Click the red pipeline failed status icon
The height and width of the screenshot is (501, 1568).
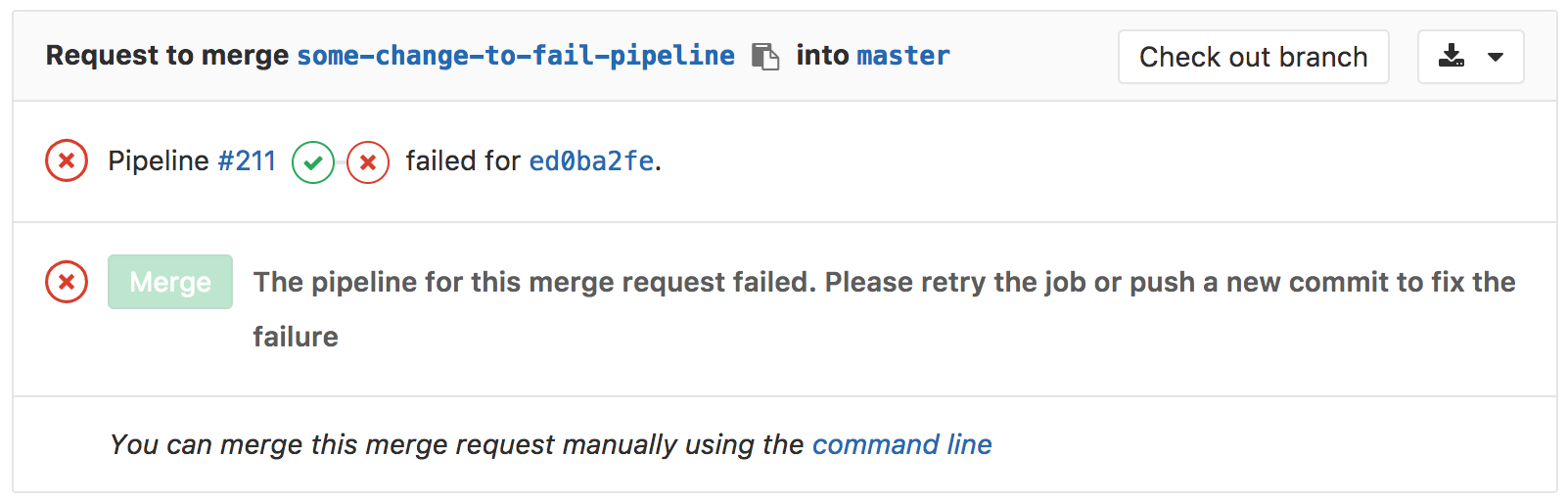click(67, 160)
